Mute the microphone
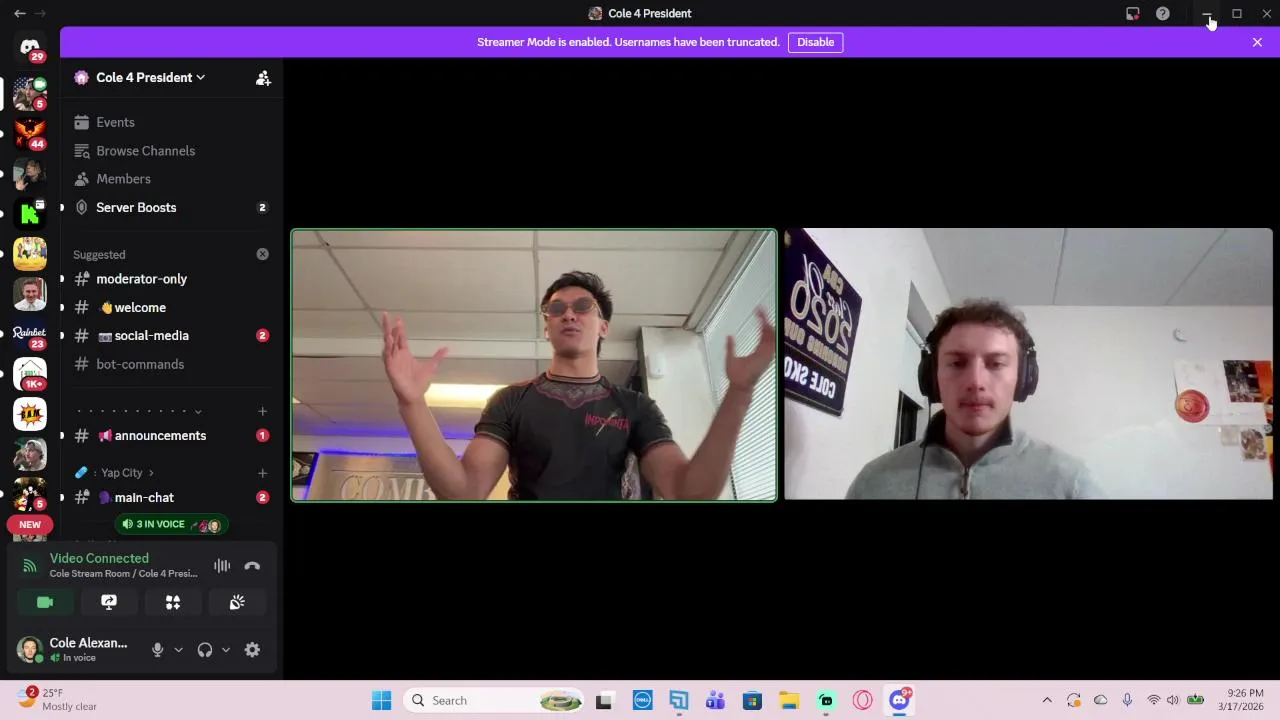Viewport: 1280px width, 720px height. tap(157, 650)
